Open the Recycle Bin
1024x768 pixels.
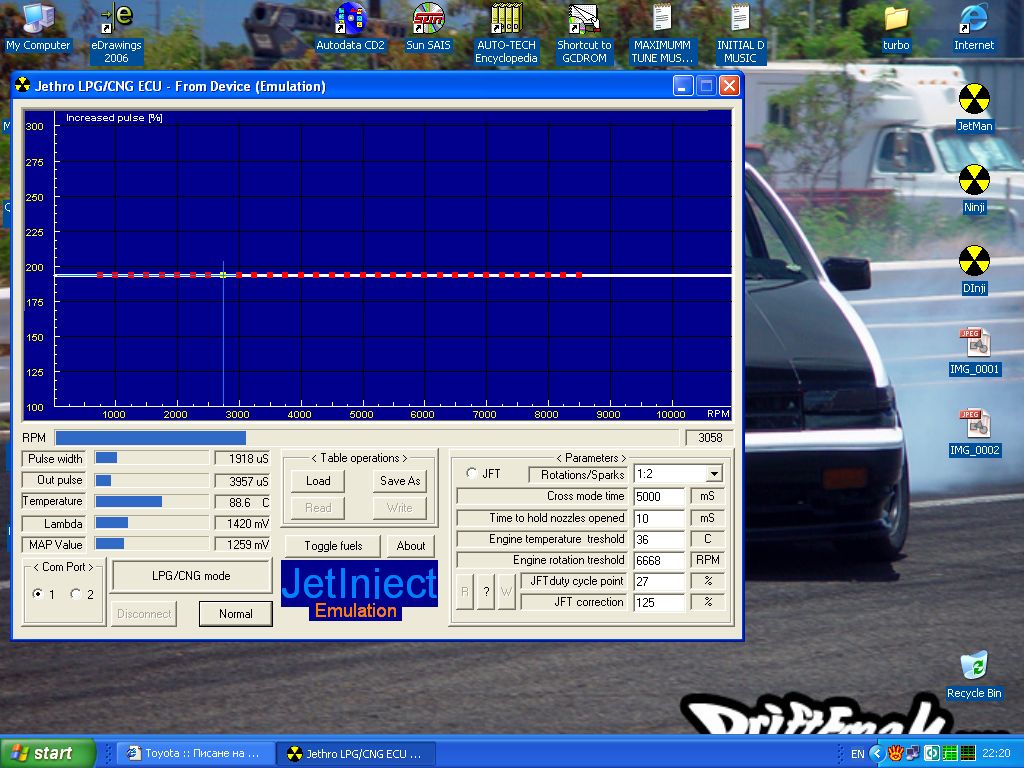pyautogui.click(x=973, y=667)
